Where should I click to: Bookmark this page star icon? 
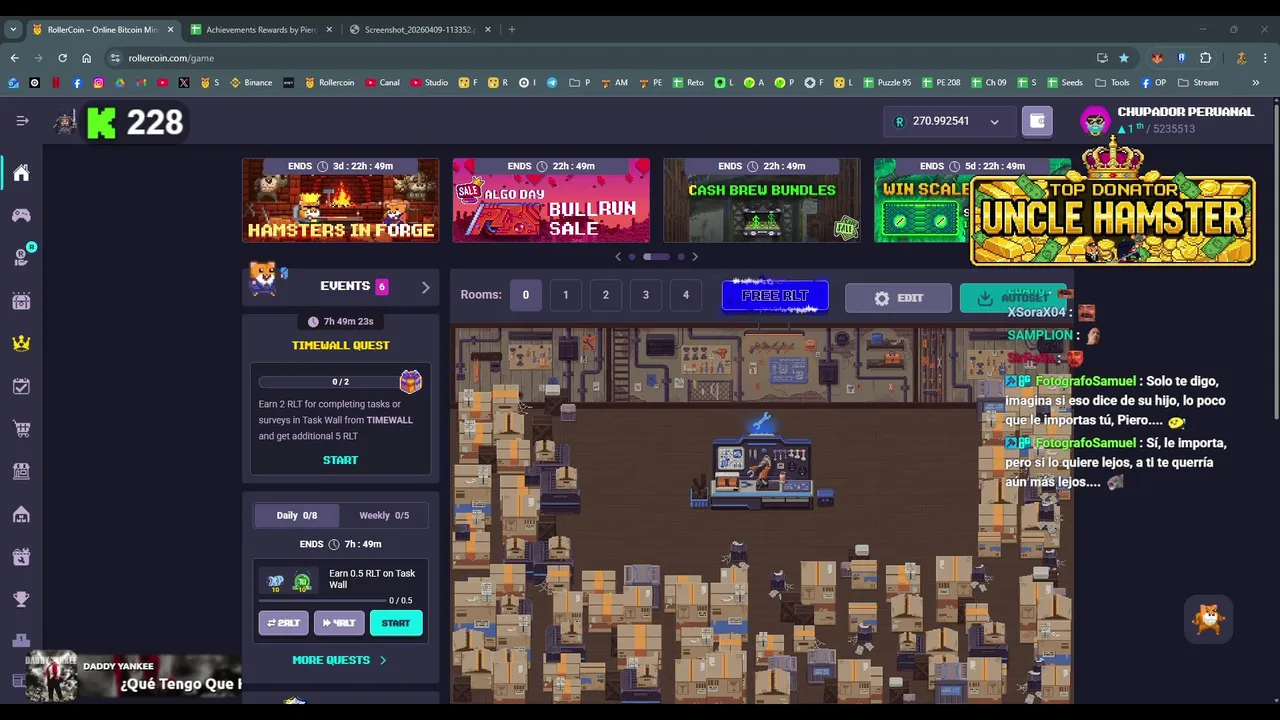pyautogui.click(x=1124, y=58)
